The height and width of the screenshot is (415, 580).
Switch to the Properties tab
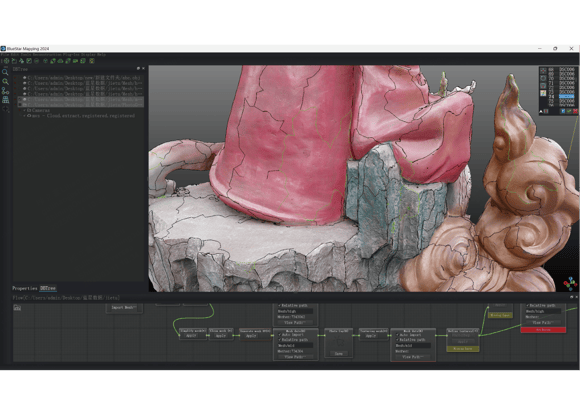coord(25,288)
